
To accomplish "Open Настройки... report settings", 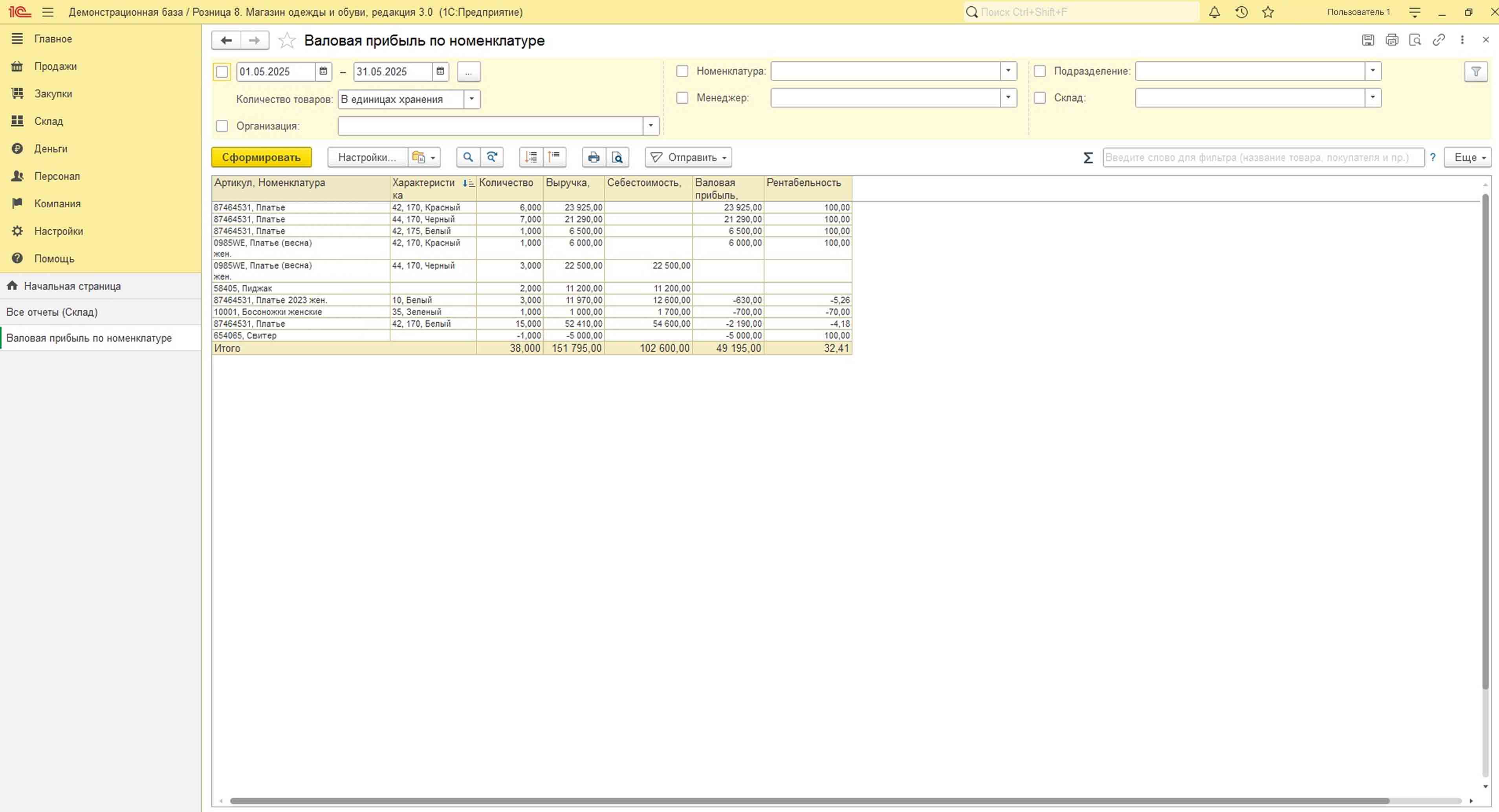I will click(x=367, y=157).
